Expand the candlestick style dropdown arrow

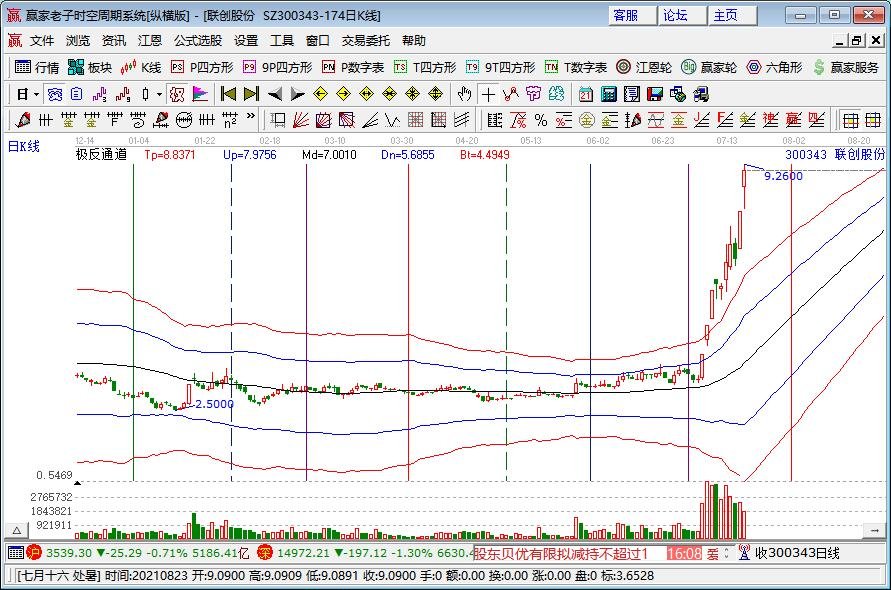159,94
